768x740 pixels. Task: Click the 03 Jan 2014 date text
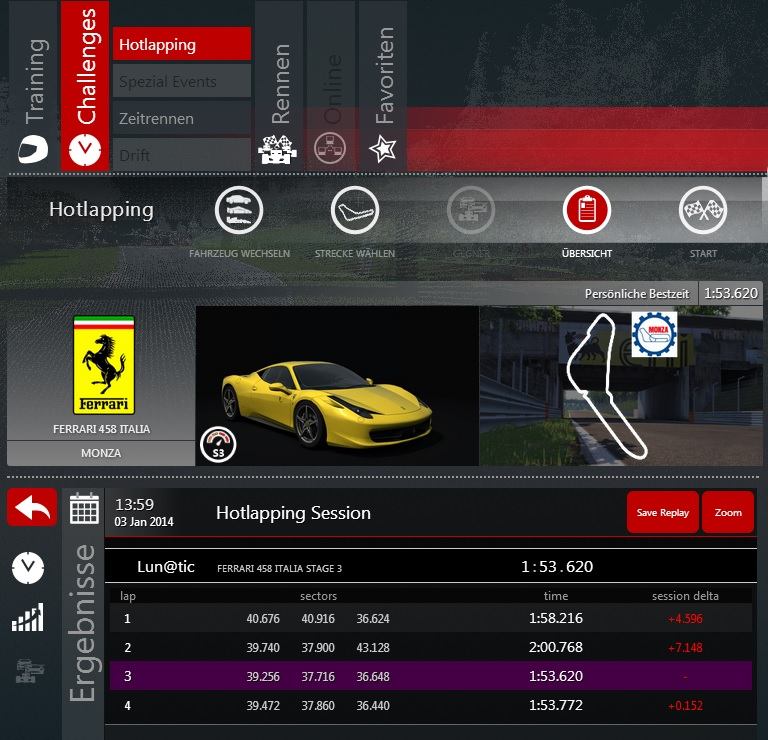144,522
